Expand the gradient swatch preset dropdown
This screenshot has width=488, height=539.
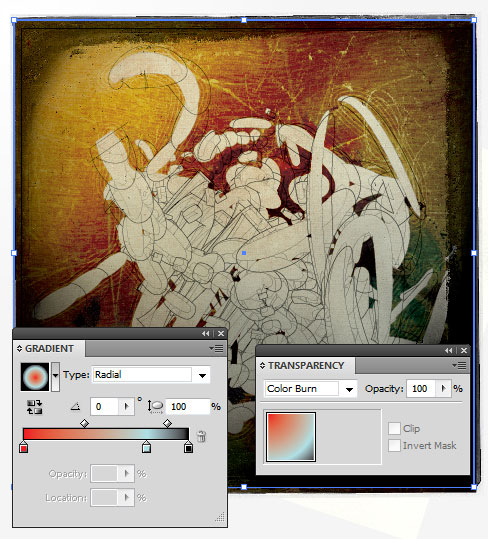(x=55, y=376)
